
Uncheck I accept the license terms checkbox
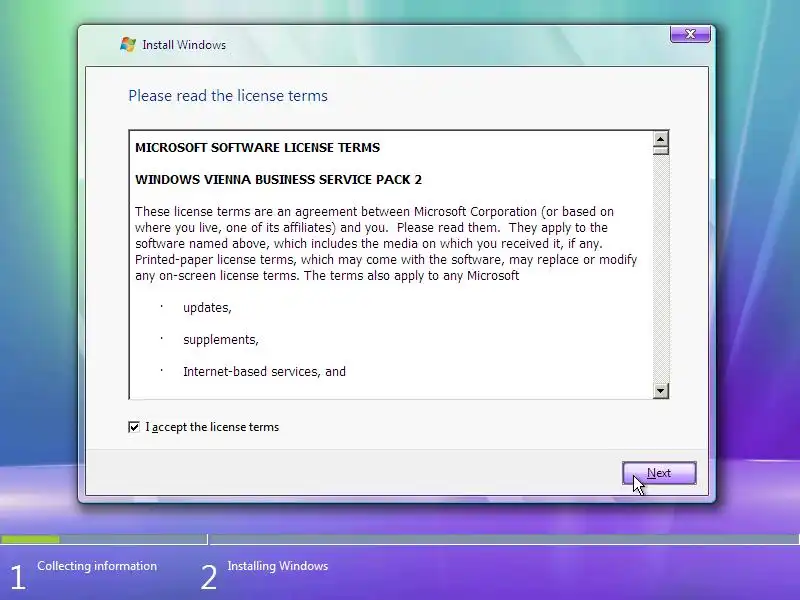pos(134,427)
